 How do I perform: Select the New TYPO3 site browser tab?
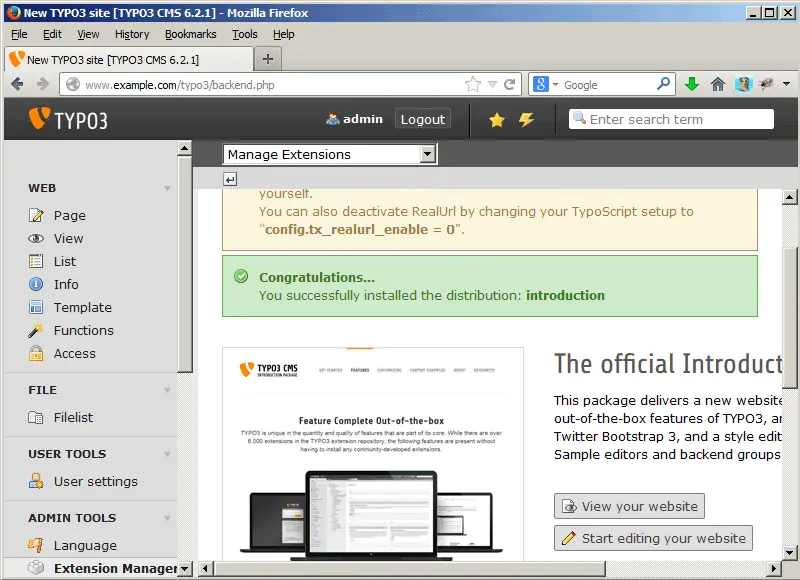tap(129, 59)
